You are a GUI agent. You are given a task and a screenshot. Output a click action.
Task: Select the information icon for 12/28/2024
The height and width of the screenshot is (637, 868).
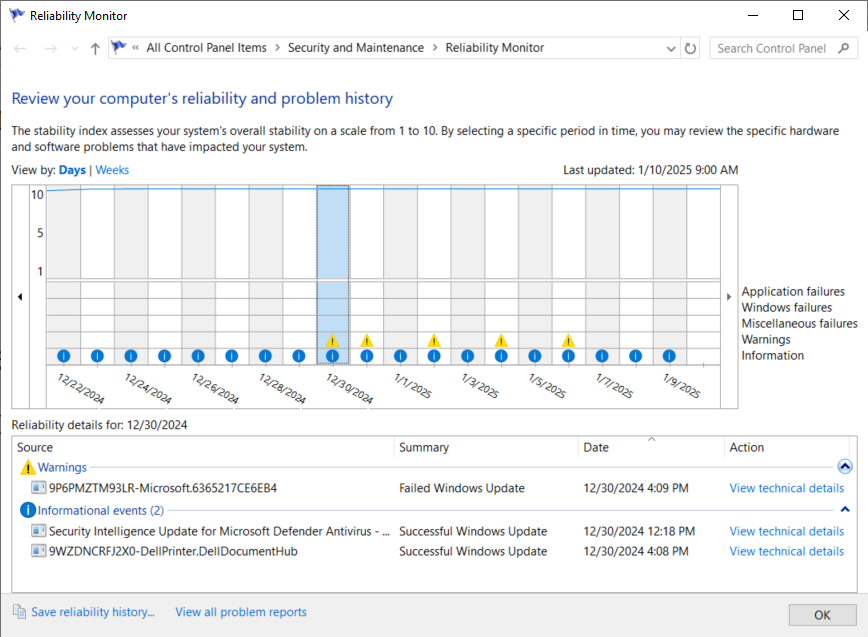[x=265, y=356]
